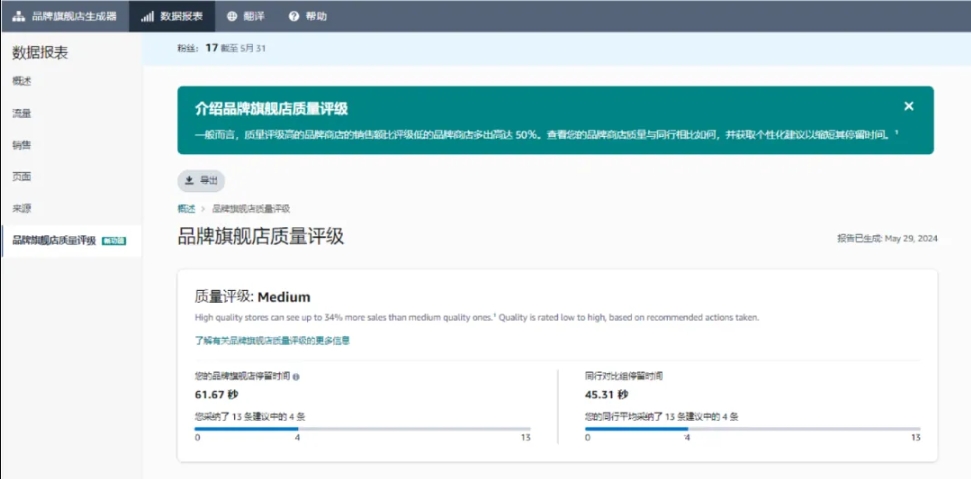Click the 数据报表 bar chart icon

pyautogui.click(x=147, y=17)
